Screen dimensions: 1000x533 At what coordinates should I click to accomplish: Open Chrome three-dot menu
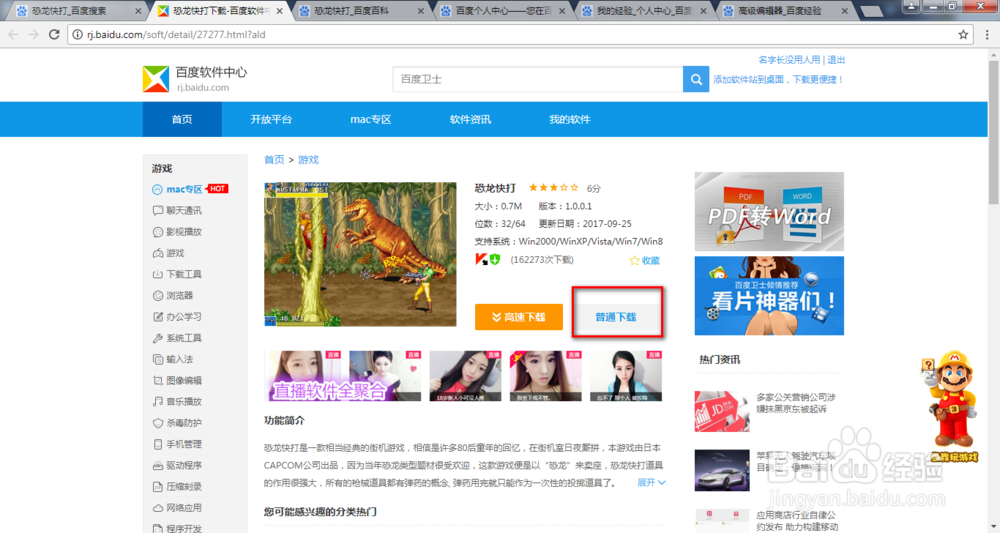[x=987, y=34]
